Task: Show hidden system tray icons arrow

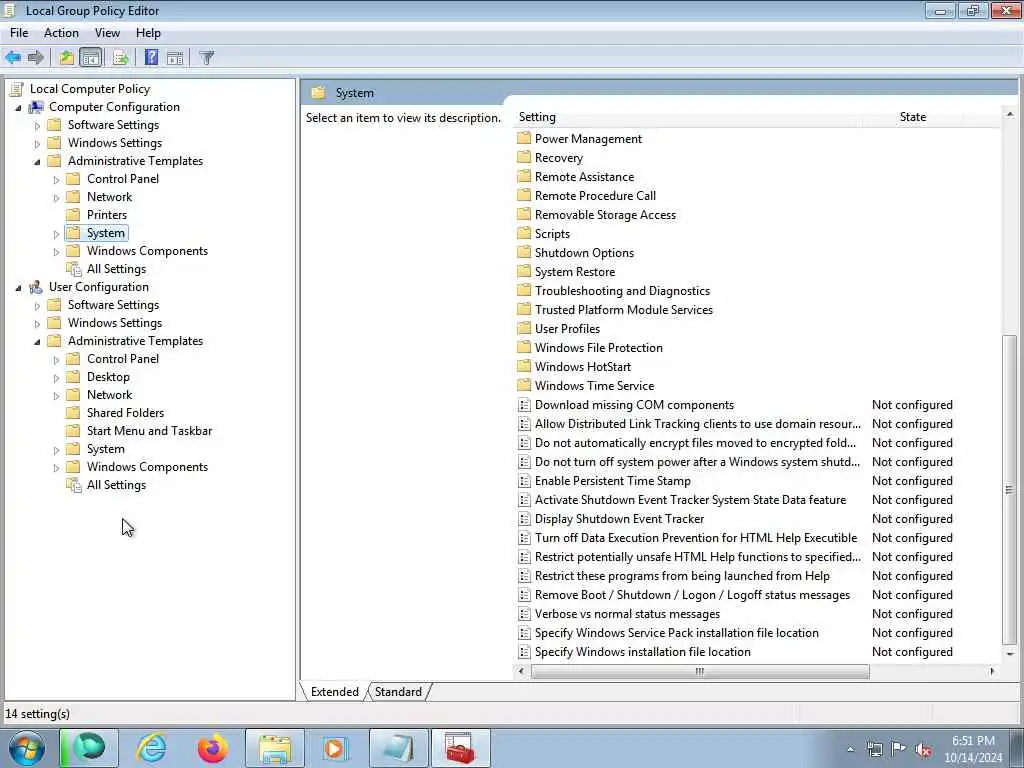Action: point(850,750)
